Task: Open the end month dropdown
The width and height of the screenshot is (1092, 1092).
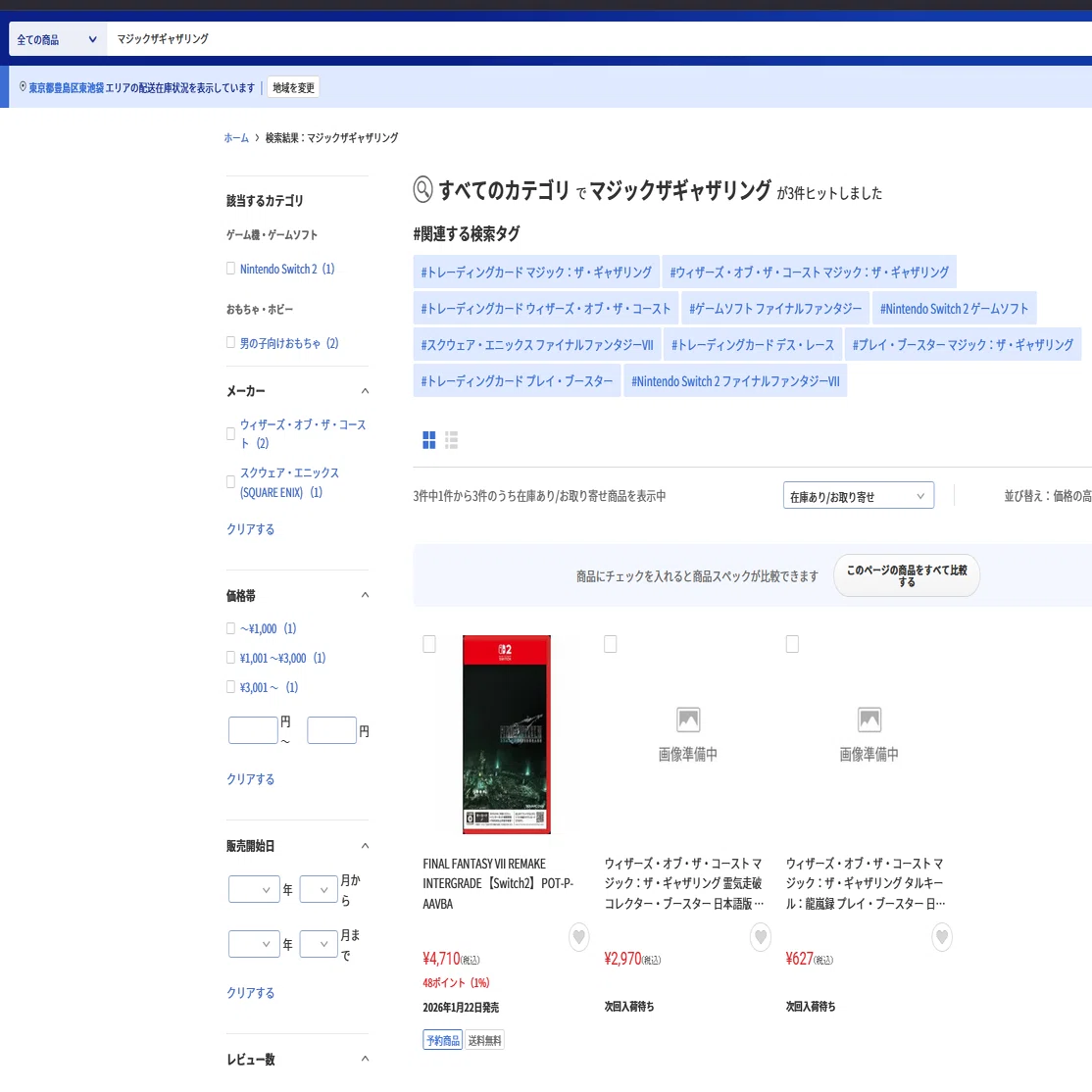Action: click(319, 944)
